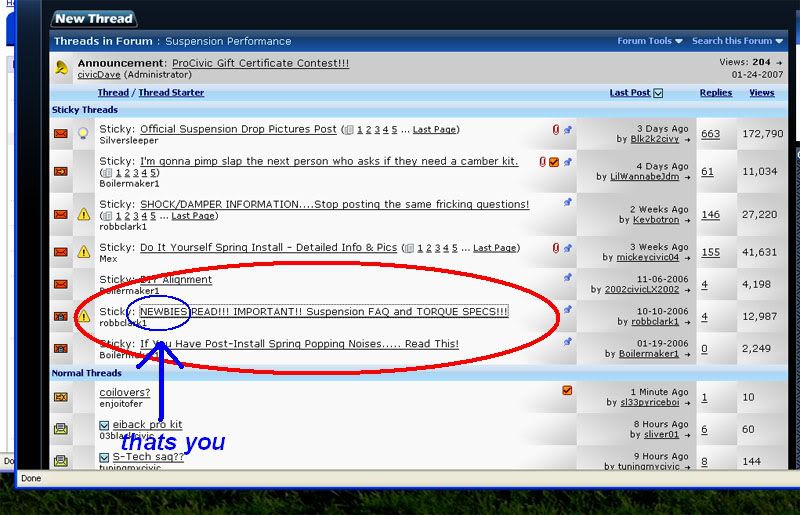Image resolution: width=800 pixels, height=515 pixels.
Task: Open Kevbotron's profile link
Action: 656,220
